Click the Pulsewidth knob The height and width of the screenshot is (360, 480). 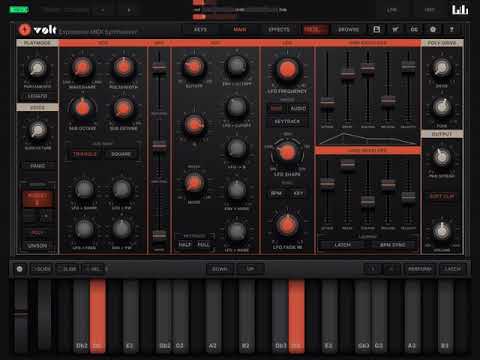[x=124, y=67]
